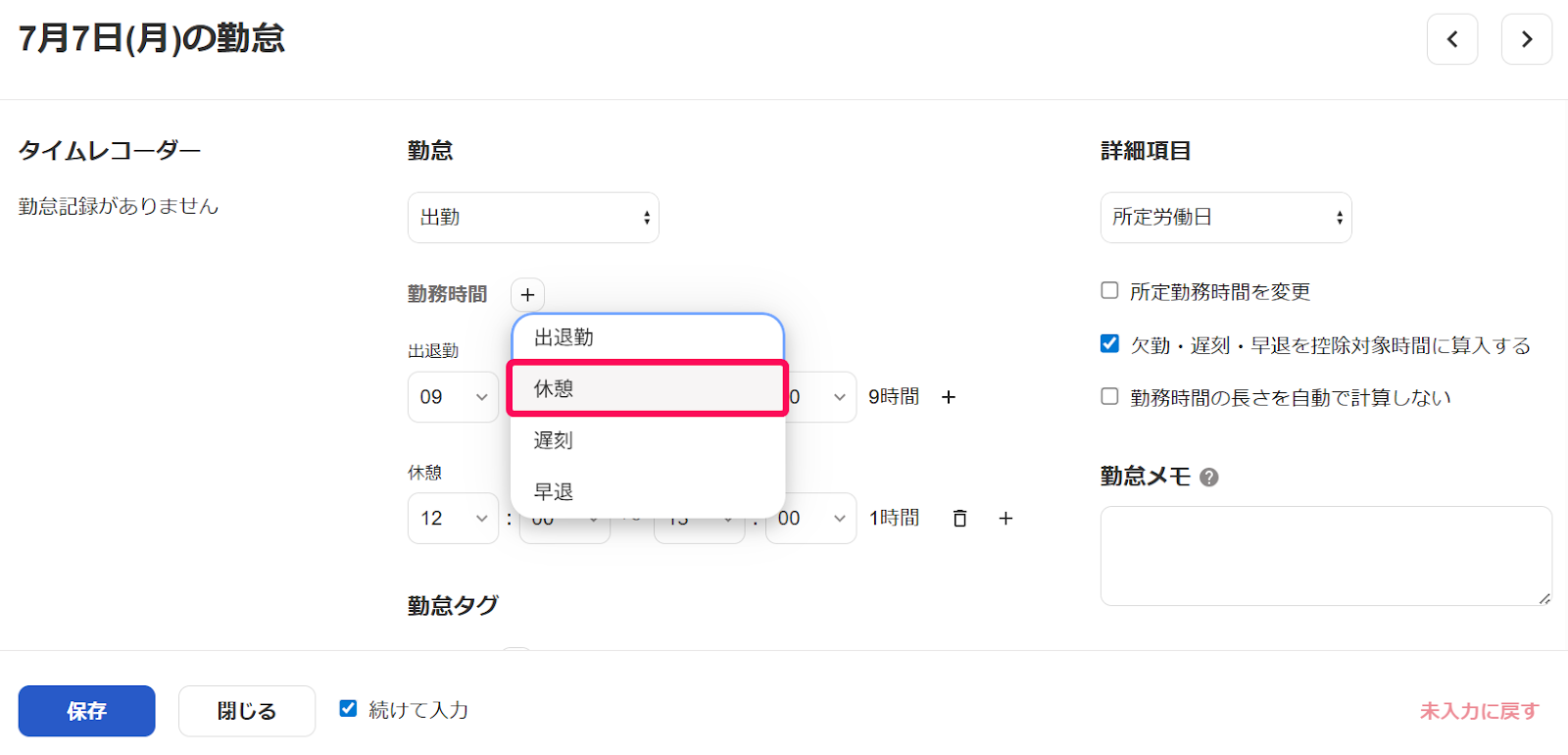The image size is (1568, 755).
Task: Click the 勤怠タグ heading
Action: click(x=453, y=606)
